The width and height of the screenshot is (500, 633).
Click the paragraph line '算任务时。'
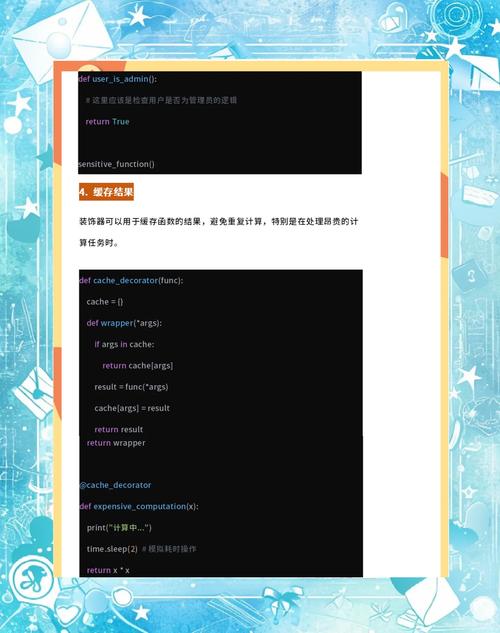point(99,243)
